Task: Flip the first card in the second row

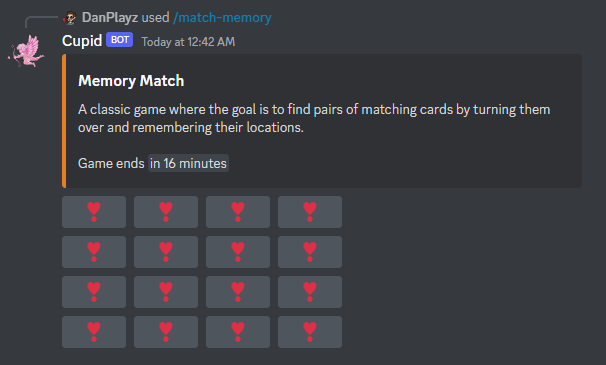Action: [x=94, y=252]
